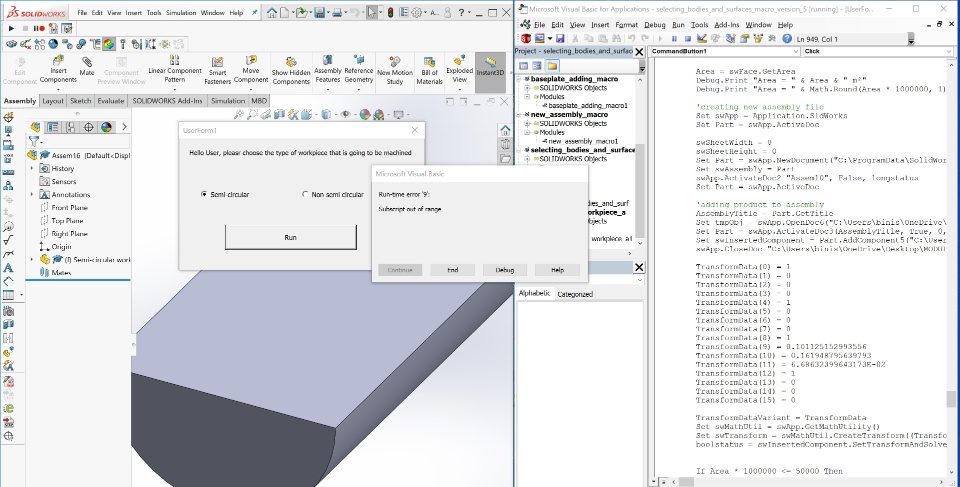Screen dimensions: 960x487
Task: Click the VBA Help question mark icon
Action: 787,39
